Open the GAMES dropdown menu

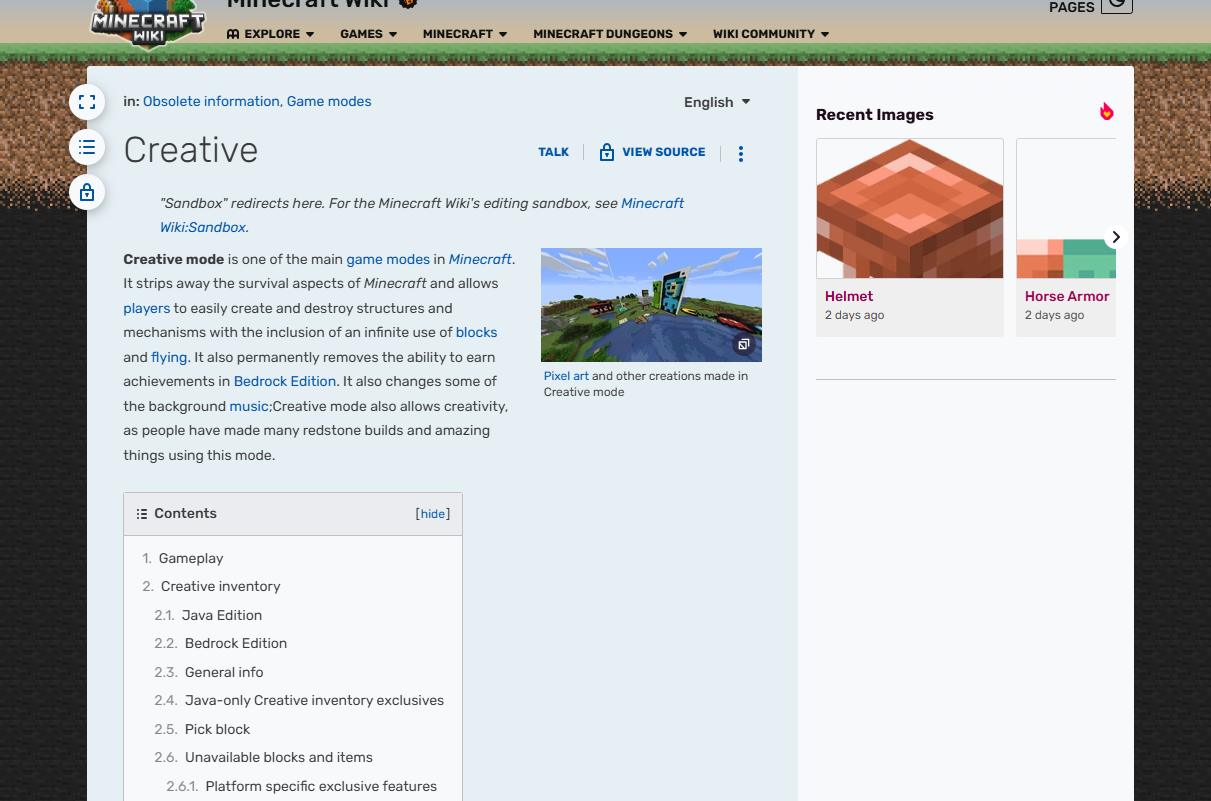(x=368, y=34)
